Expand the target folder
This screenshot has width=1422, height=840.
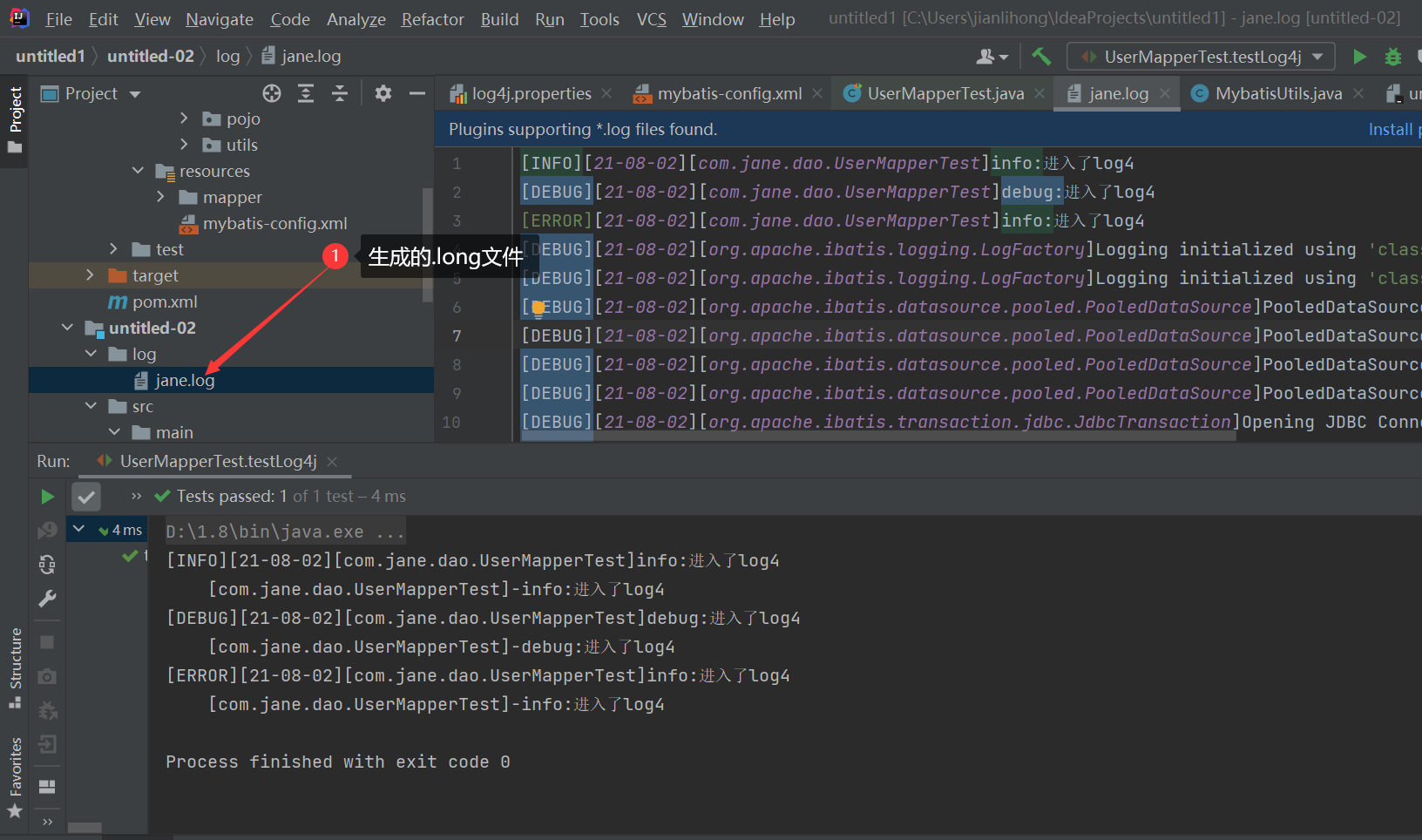pyautogui.click(x=90, y=274)
